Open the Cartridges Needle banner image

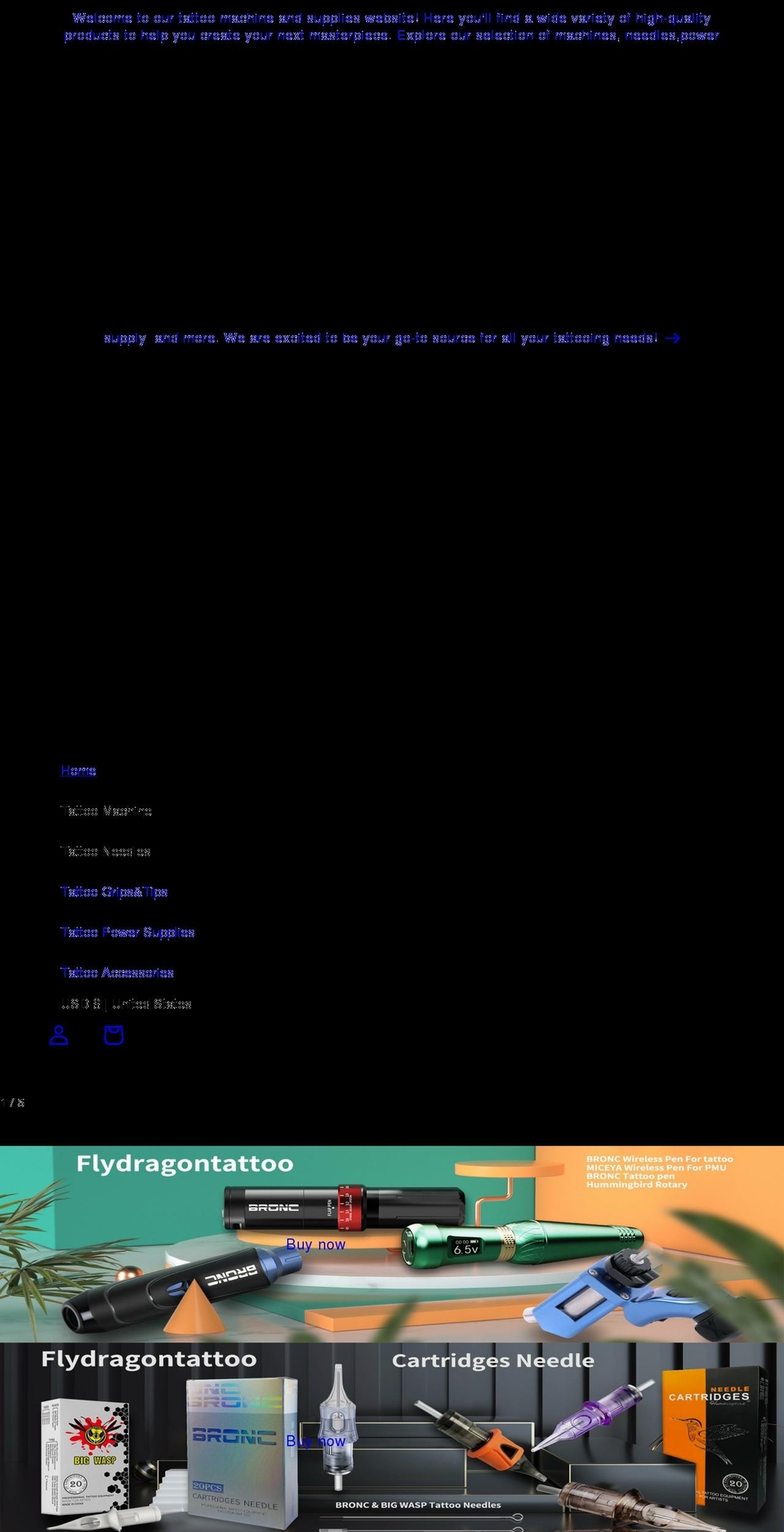point(392,1438)
